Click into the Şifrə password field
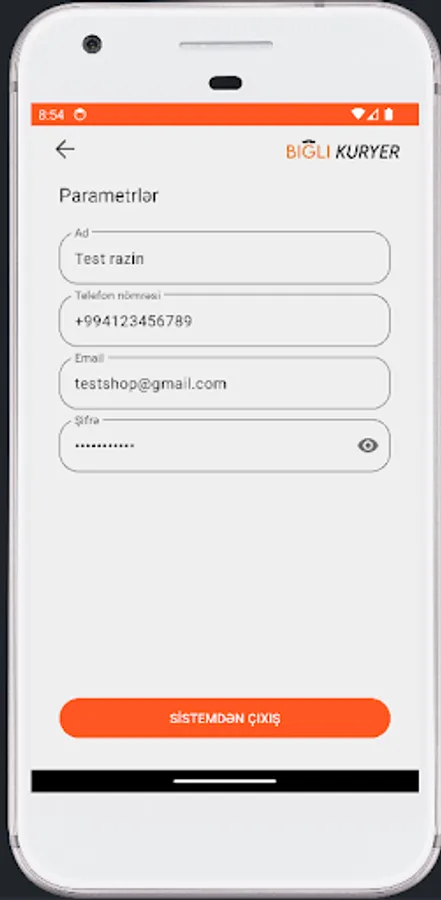The height and width of the screenshot is (900, 441). 225,445
